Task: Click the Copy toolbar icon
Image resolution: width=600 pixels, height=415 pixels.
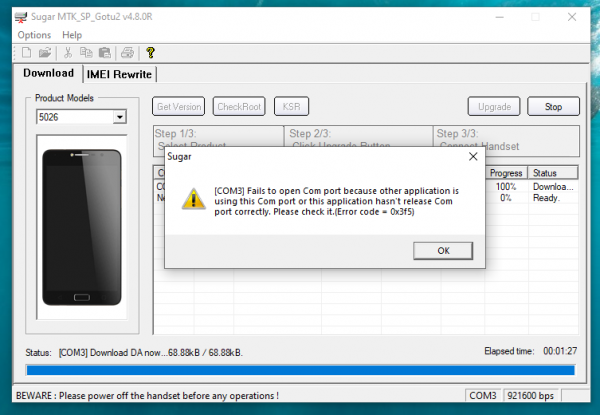Action: tap(86, 52)
